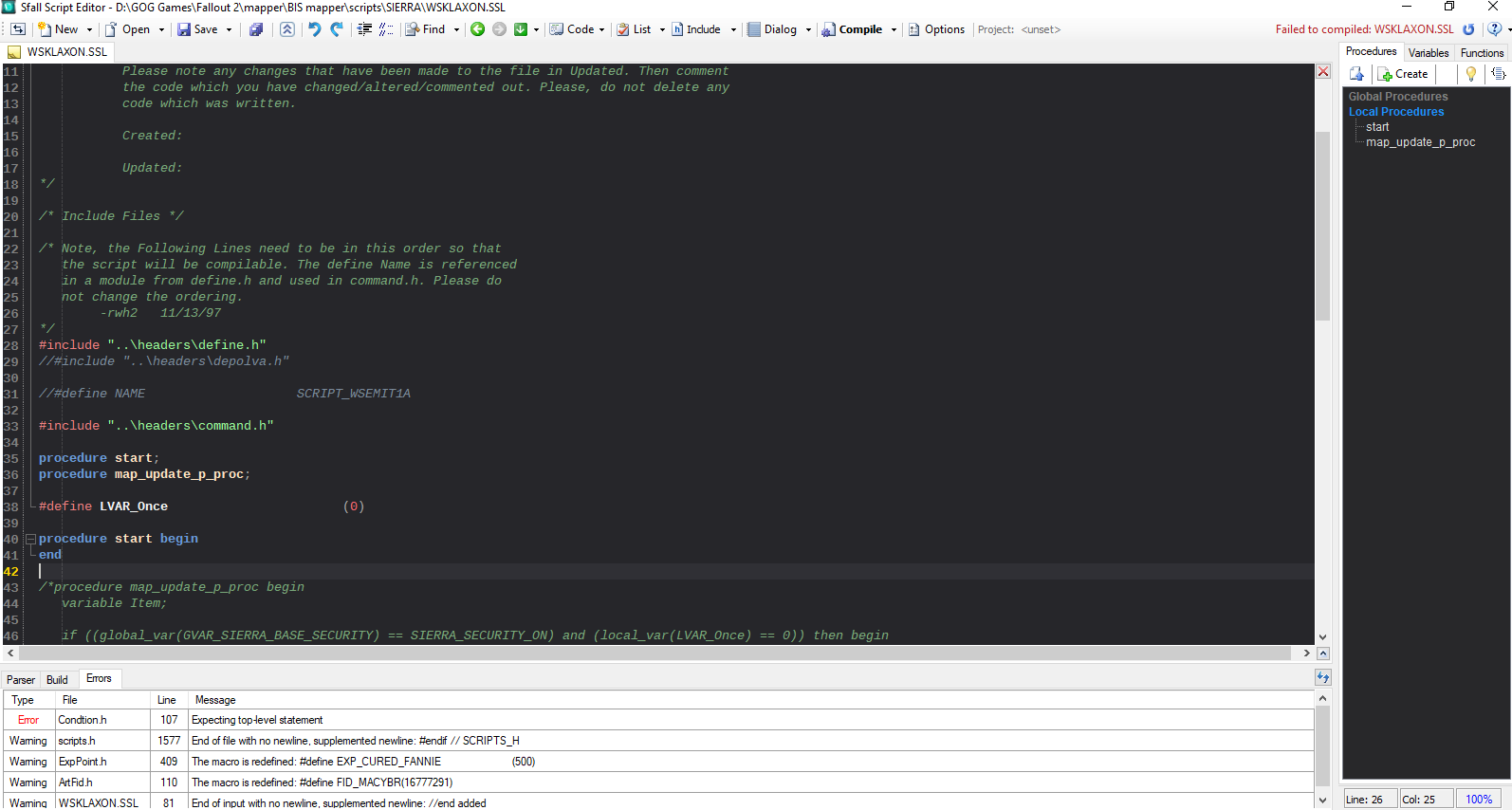Click the comment lines icon
Image resolution: width=1512 pixels, height=810 pixels.
coord(386,29)
